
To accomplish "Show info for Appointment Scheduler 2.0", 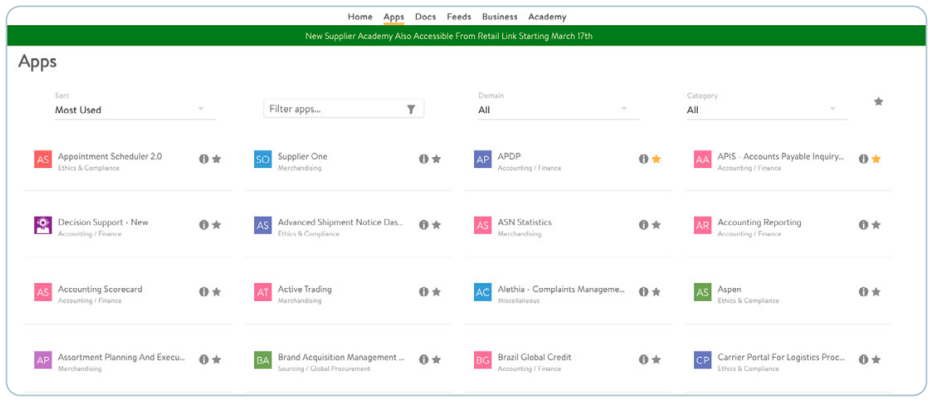I will [203, 159].
